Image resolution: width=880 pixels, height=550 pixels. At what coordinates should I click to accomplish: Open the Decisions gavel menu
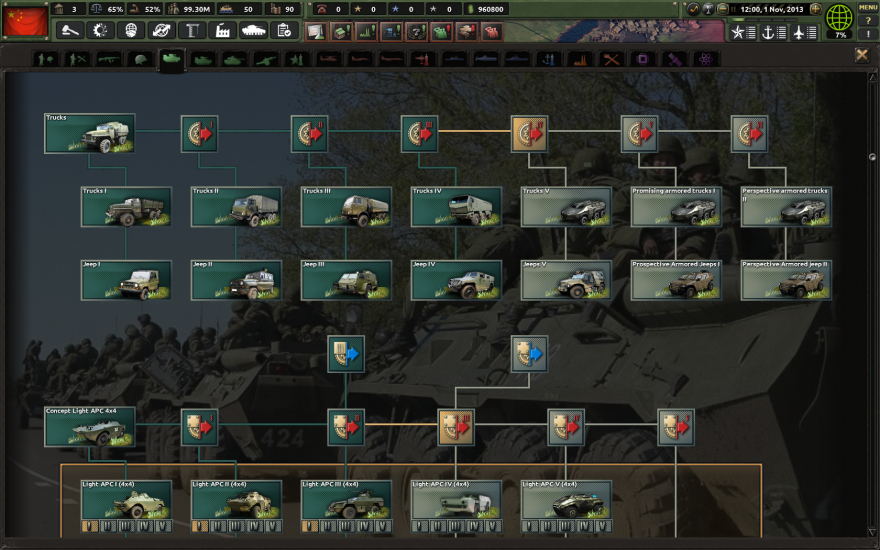click(x=70, y=30)
